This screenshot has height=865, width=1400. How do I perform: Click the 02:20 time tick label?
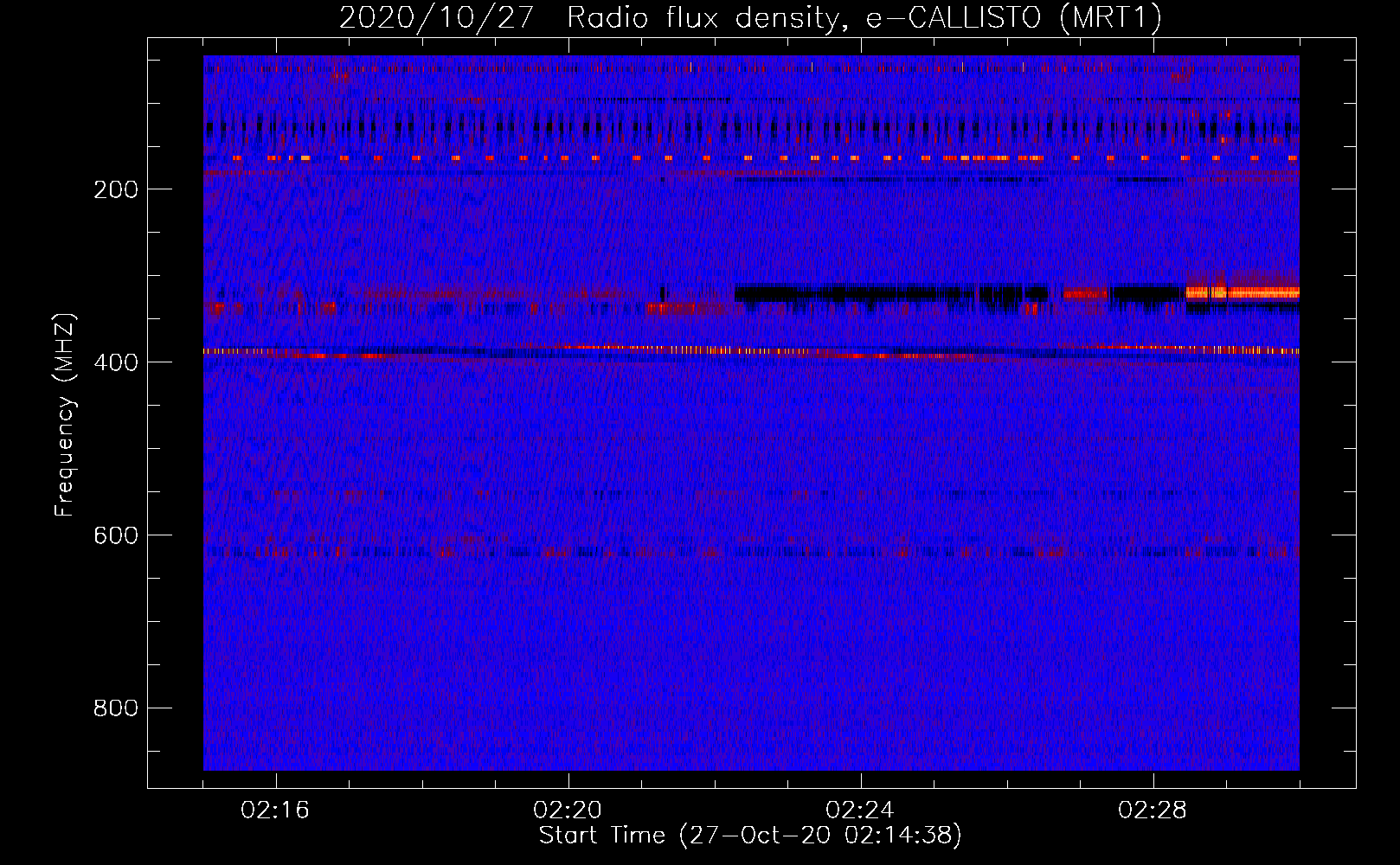[x=568, y=811]
